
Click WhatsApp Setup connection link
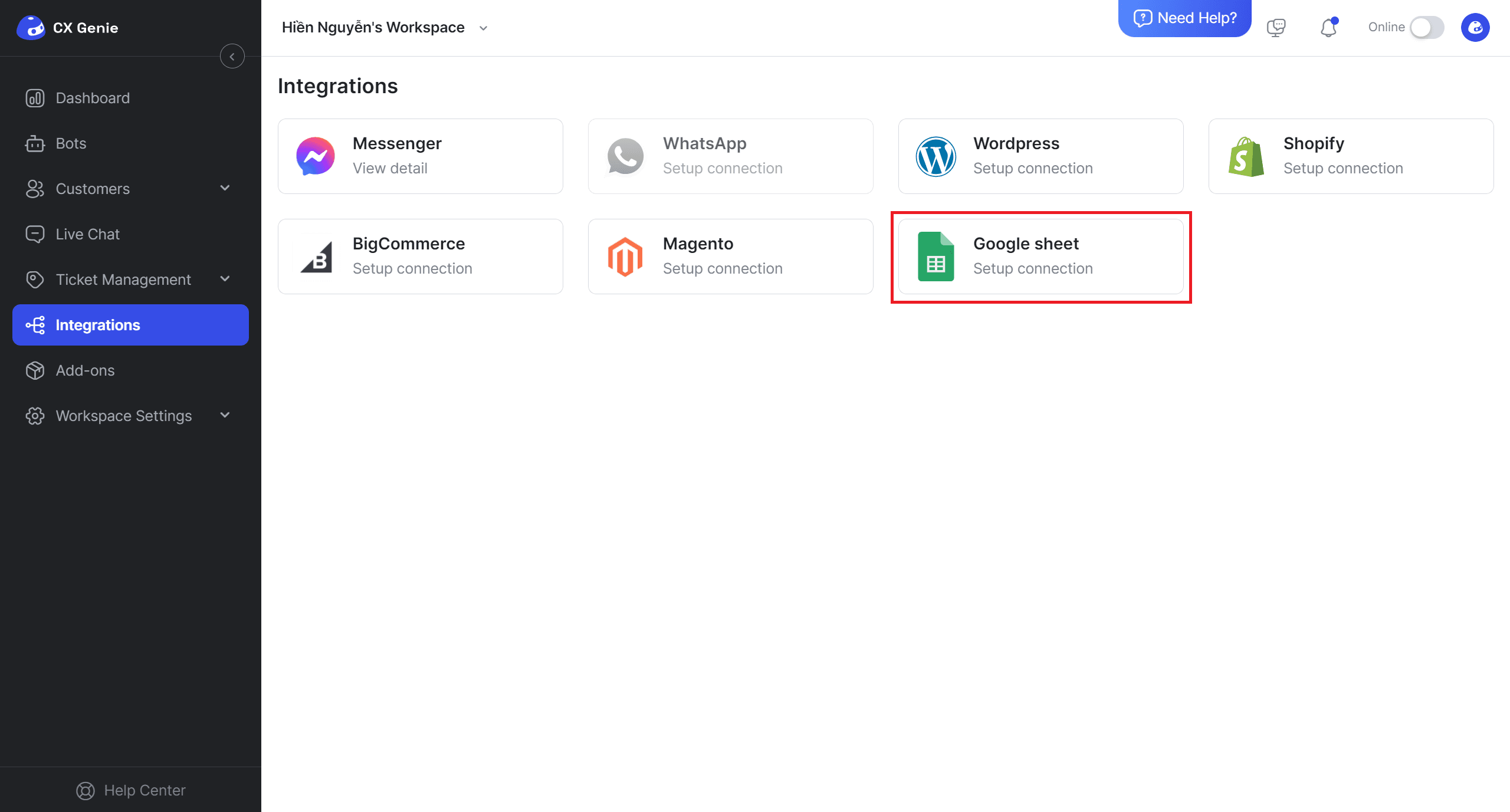tap(723, 169)
